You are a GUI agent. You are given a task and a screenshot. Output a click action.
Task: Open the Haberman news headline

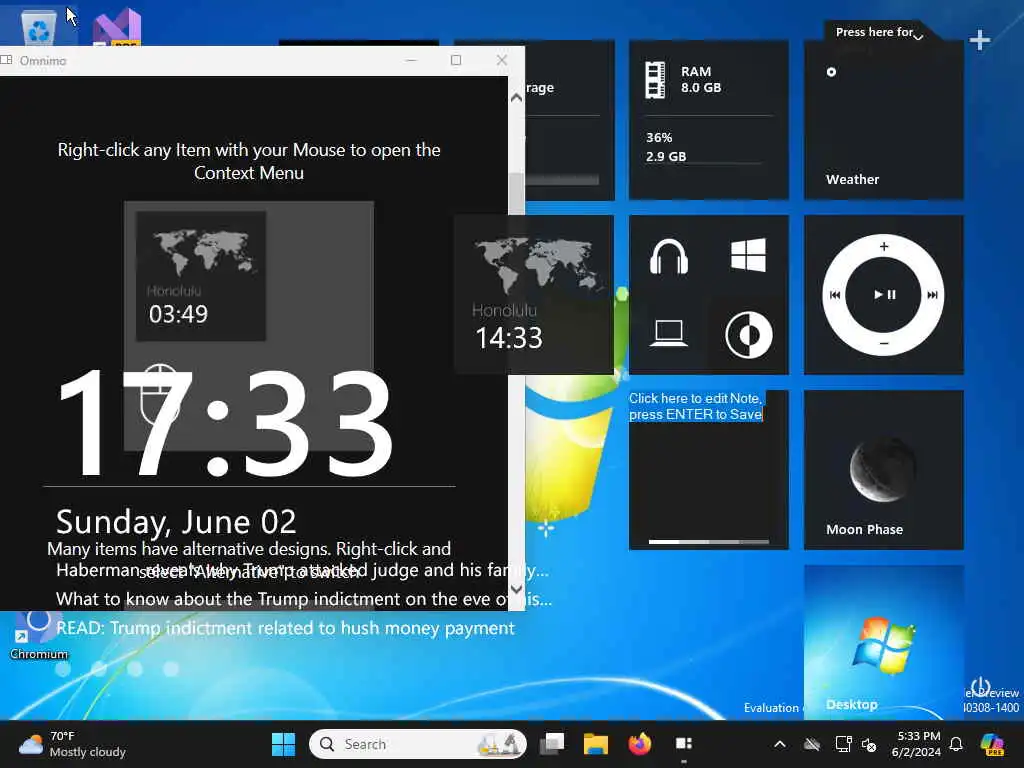(x=302, y=570)
